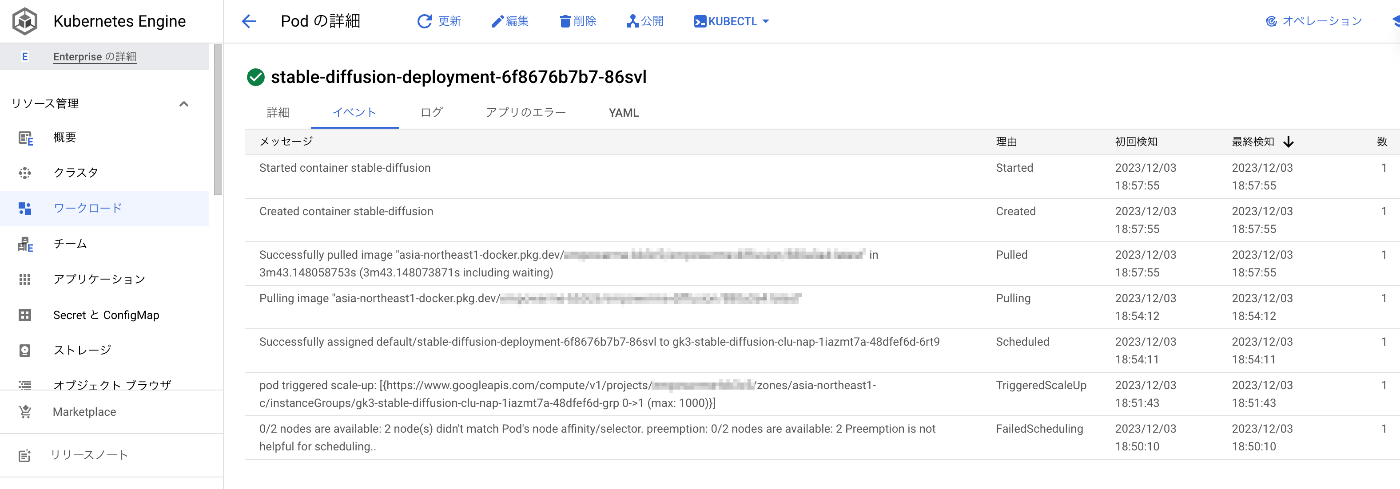
Task: Click the 'Pulled' reason cell
Action: [x=1012, y=255]
